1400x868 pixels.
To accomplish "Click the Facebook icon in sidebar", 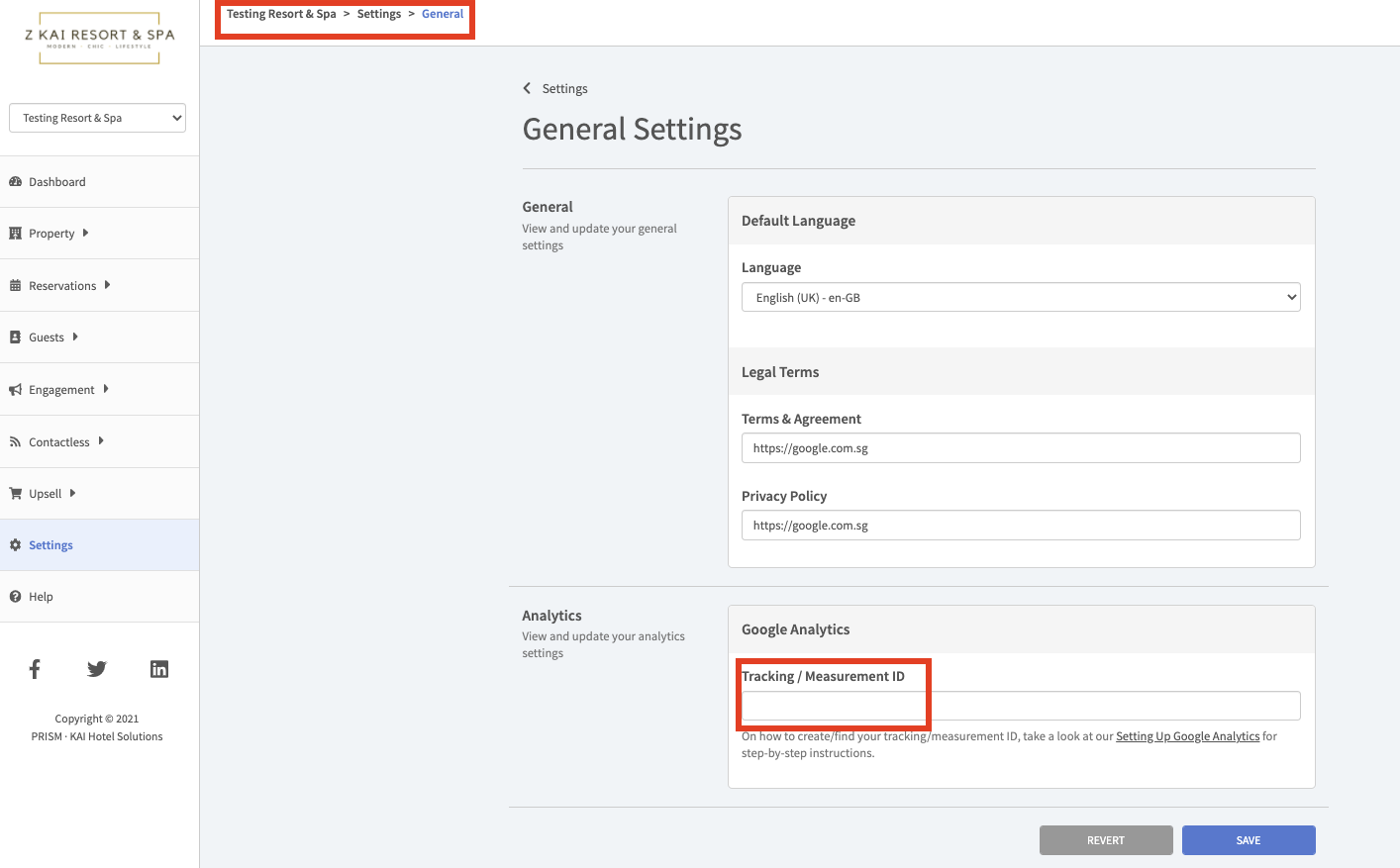I will coord(35,669).
